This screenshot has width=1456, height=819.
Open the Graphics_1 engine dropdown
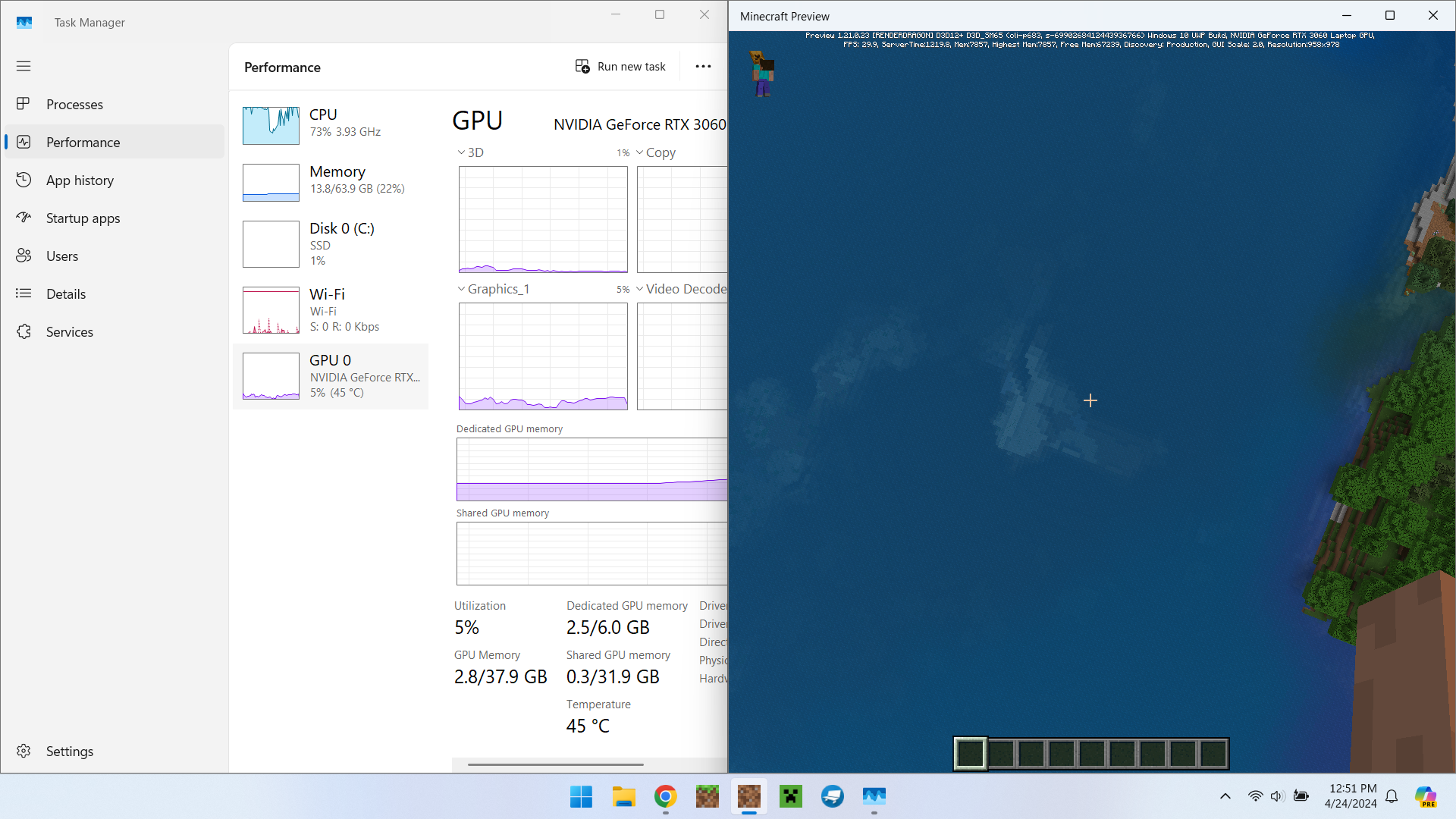[x=461, y=289]
